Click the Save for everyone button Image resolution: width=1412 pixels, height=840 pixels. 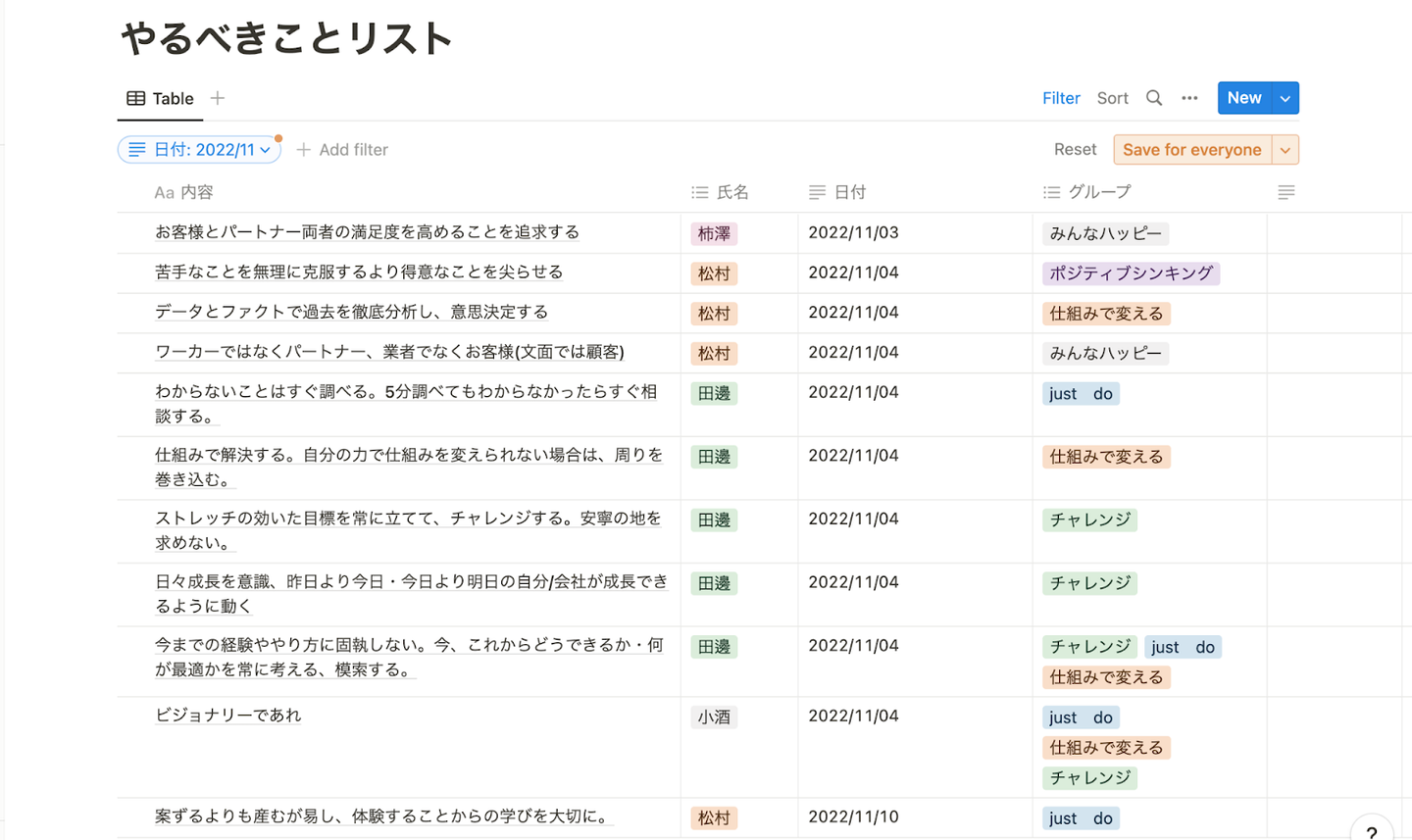point(1191,150)
